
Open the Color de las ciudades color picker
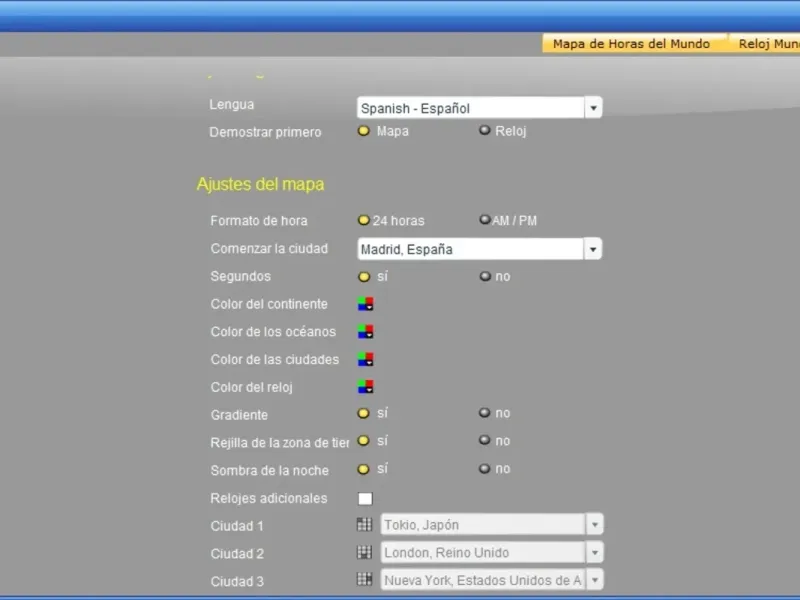pyautogui.click(x=365, y=359)
